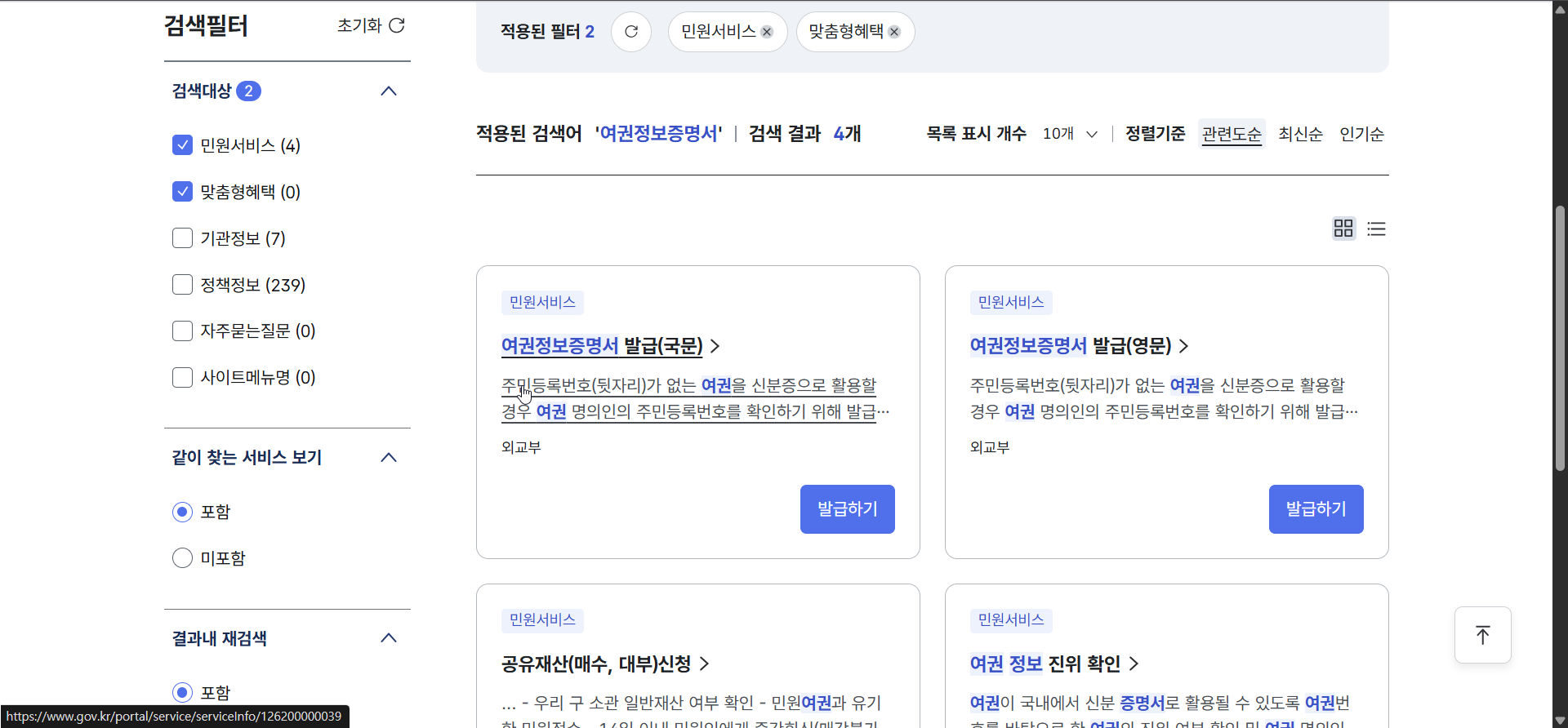Remove the 민원서비스 filter chip with x

pos(767,32)
